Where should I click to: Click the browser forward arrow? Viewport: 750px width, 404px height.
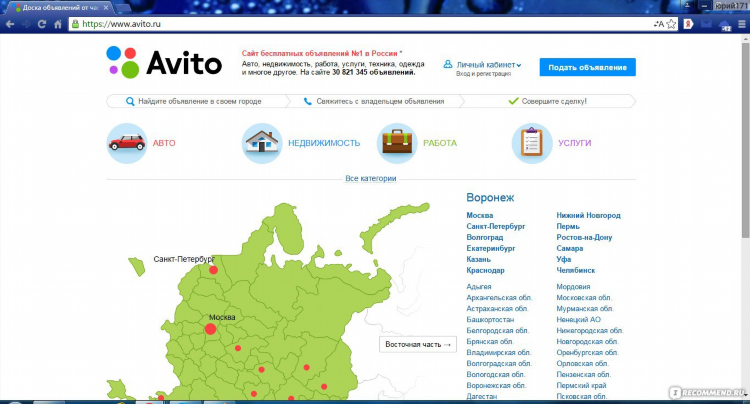click(x=26, y=24)
